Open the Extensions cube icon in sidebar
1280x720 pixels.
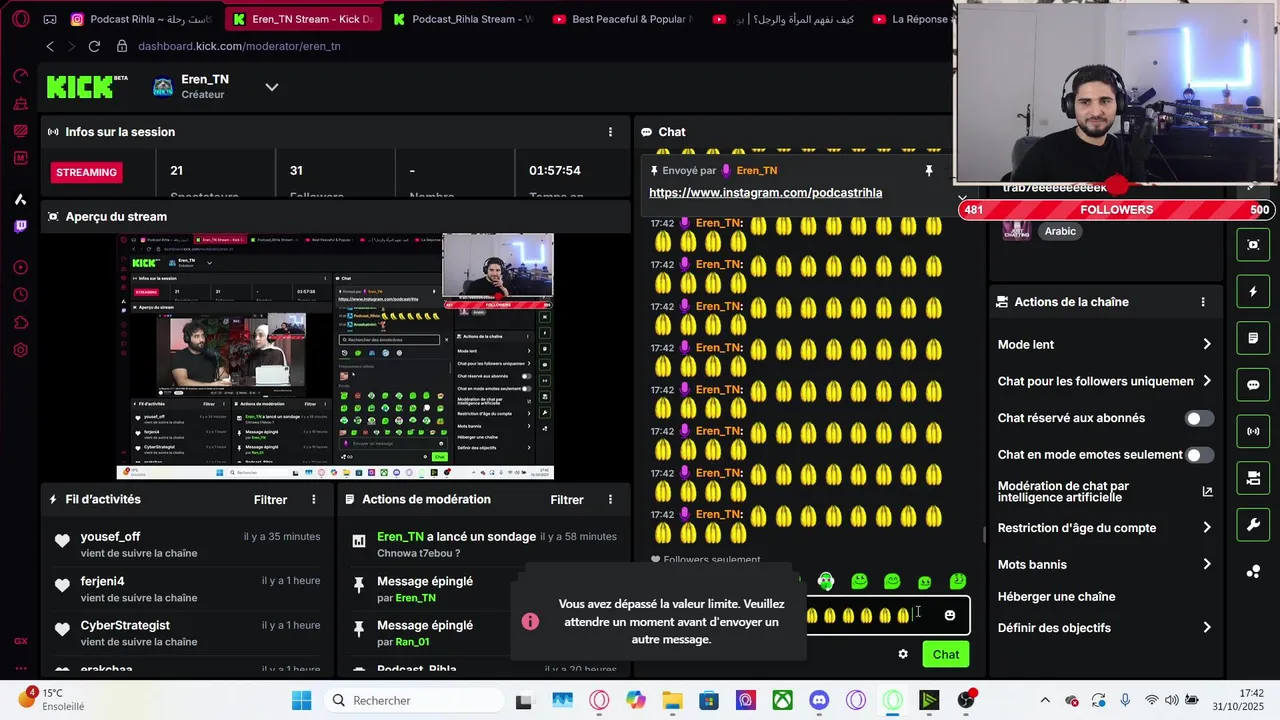click(x=20, y=323)
